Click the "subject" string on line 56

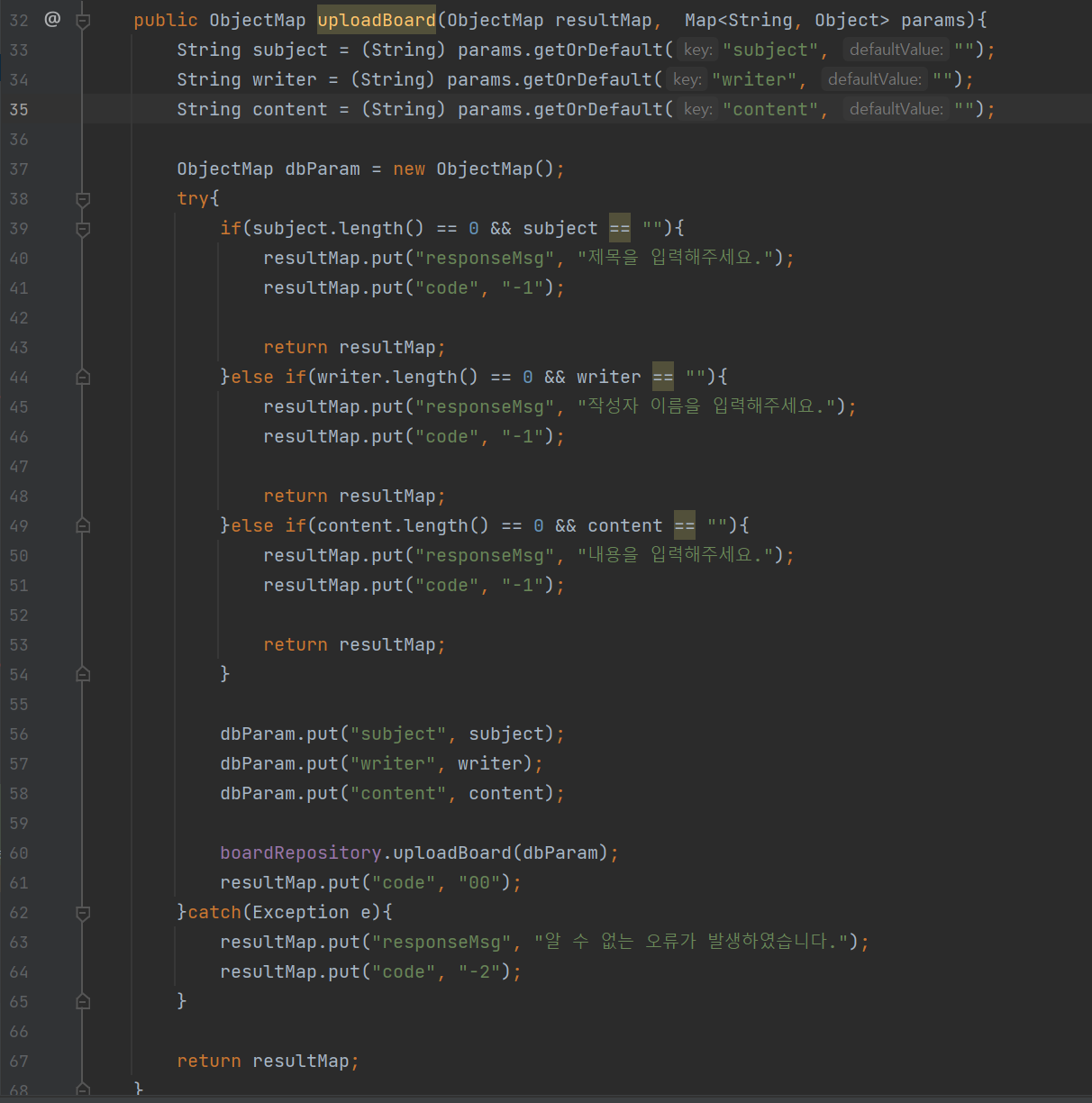pyautogui.click(x=398, y=734)
